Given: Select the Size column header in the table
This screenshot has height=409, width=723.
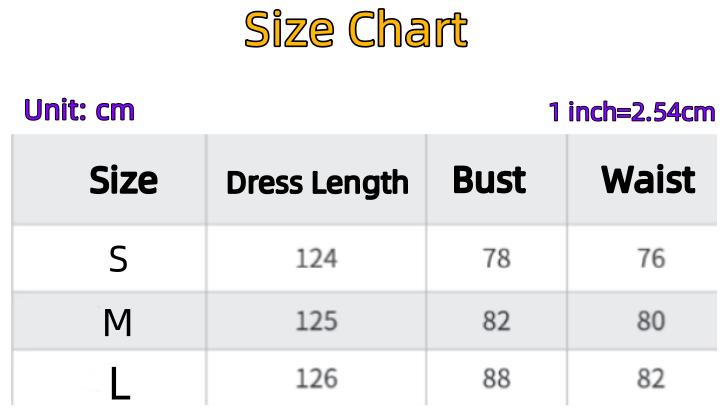Looking at the screenshot, I should pos(123,181).
